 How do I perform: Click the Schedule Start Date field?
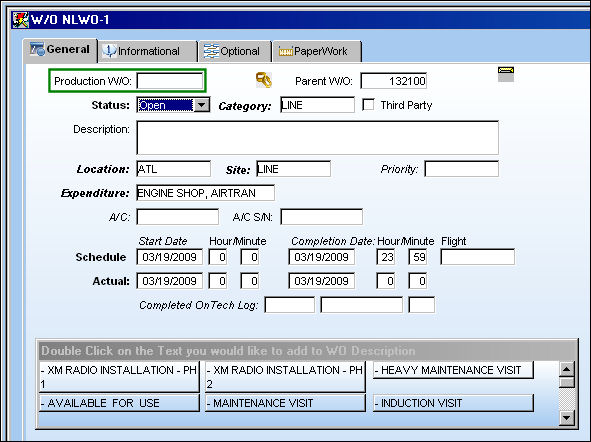(x=170, y=257)
